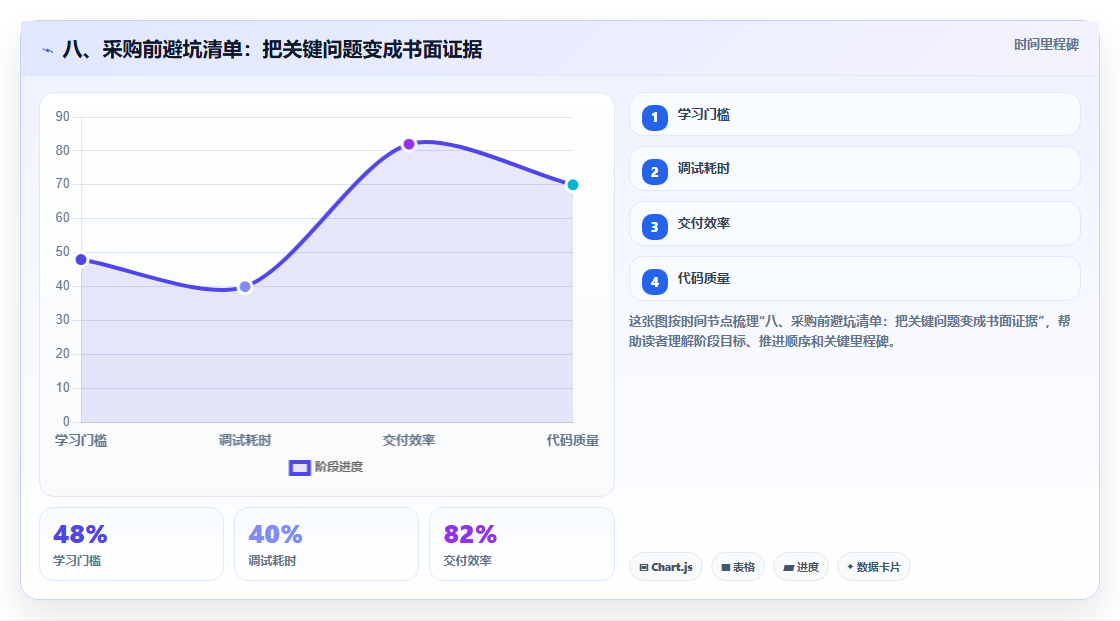This screenshot has width=1120, height=621.
Task: Click the x-axis label 代码质量
Action: [573, 440]
